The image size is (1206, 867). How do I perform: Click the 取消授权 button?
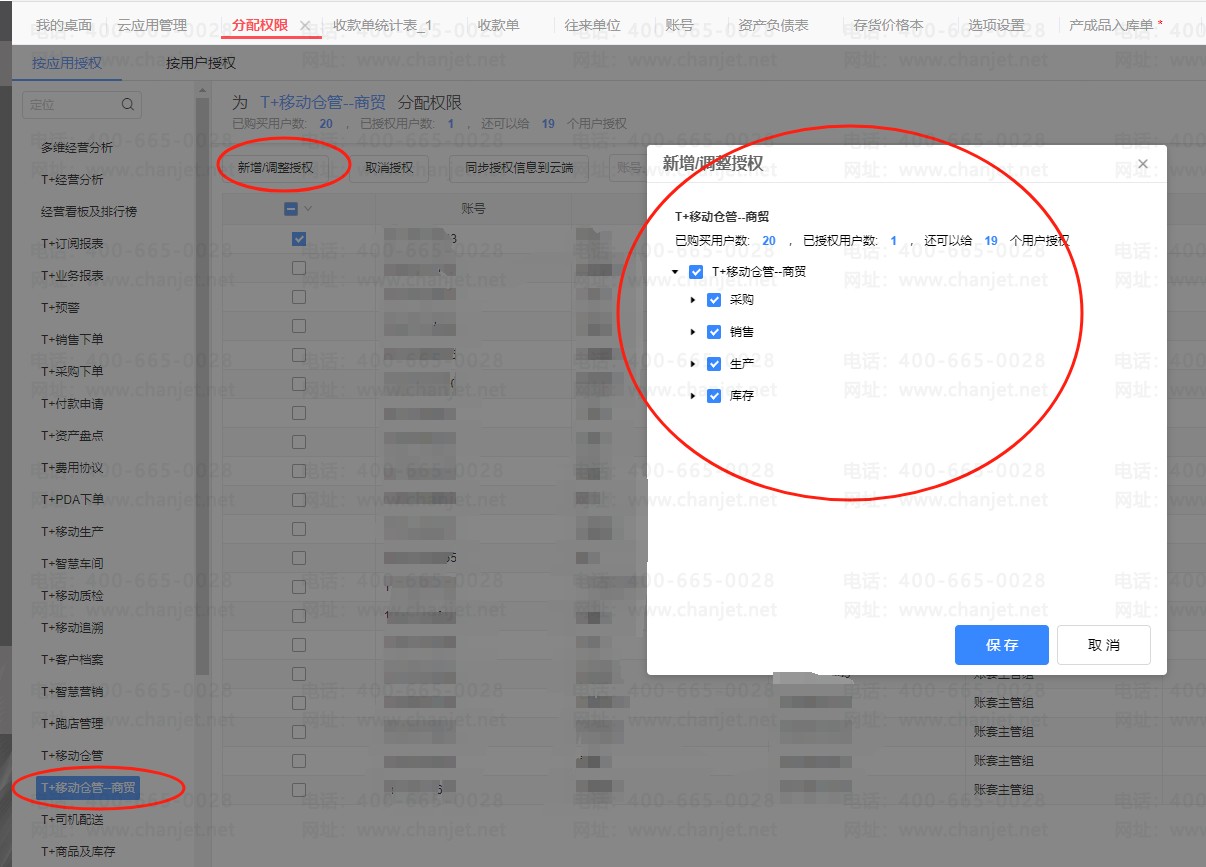click(389, 168)
